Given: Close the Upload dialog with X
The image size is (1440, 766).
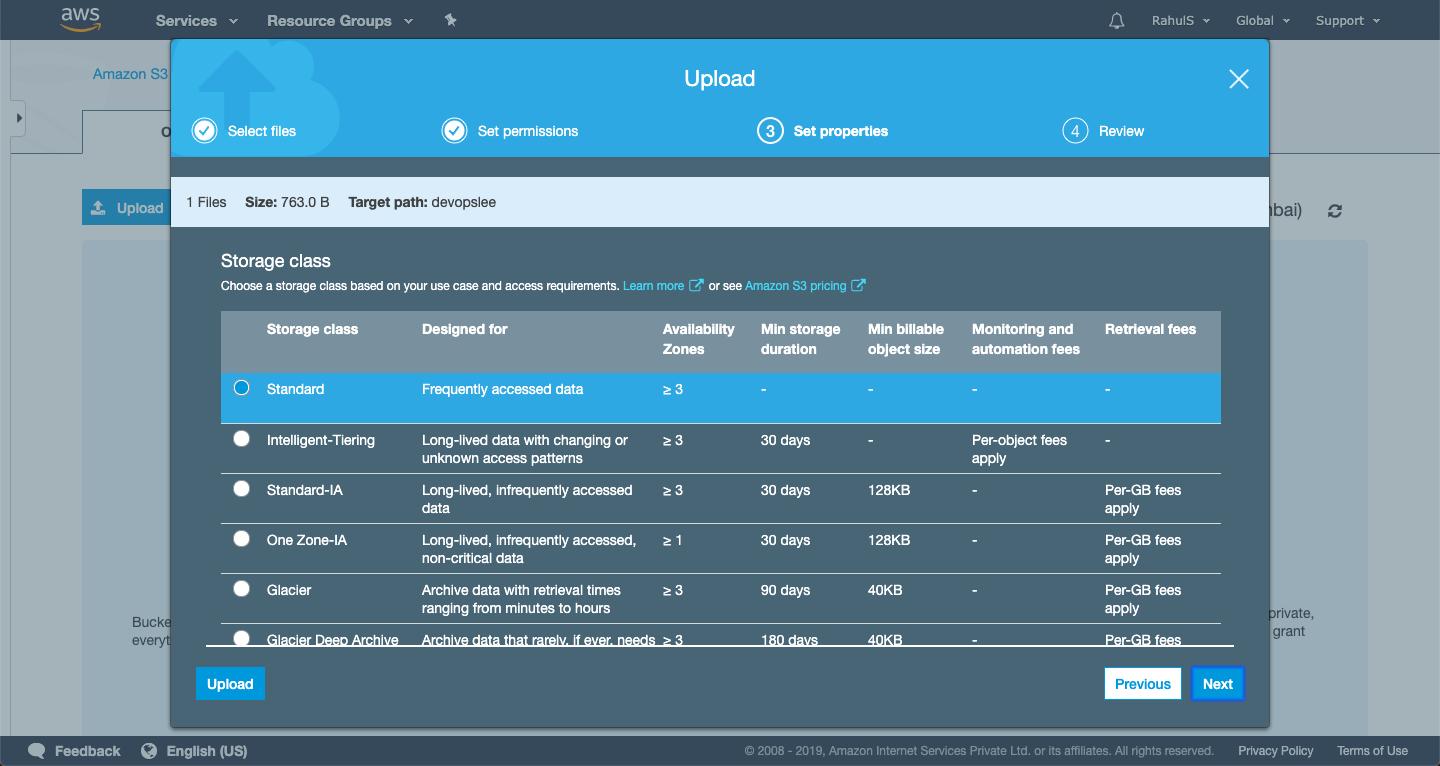Looking at the screenshot, I should [1238, 79].
